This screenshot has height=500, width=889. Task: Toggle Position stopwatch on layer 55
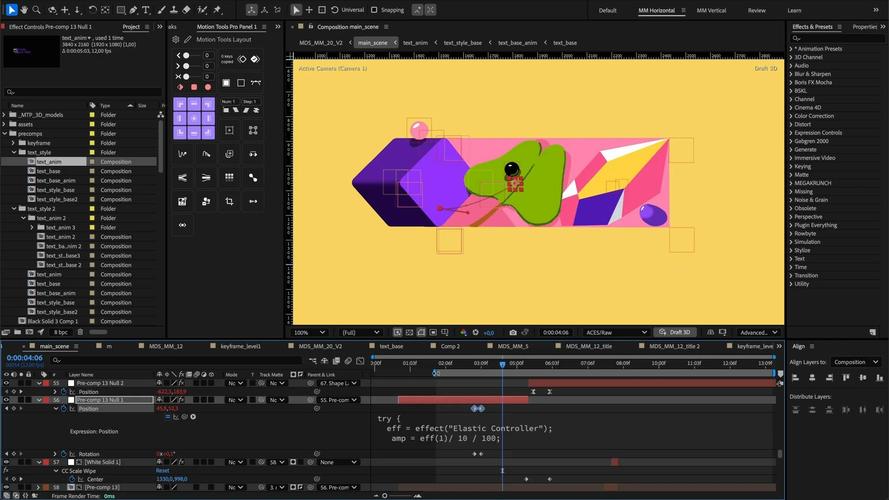point(64,392)
